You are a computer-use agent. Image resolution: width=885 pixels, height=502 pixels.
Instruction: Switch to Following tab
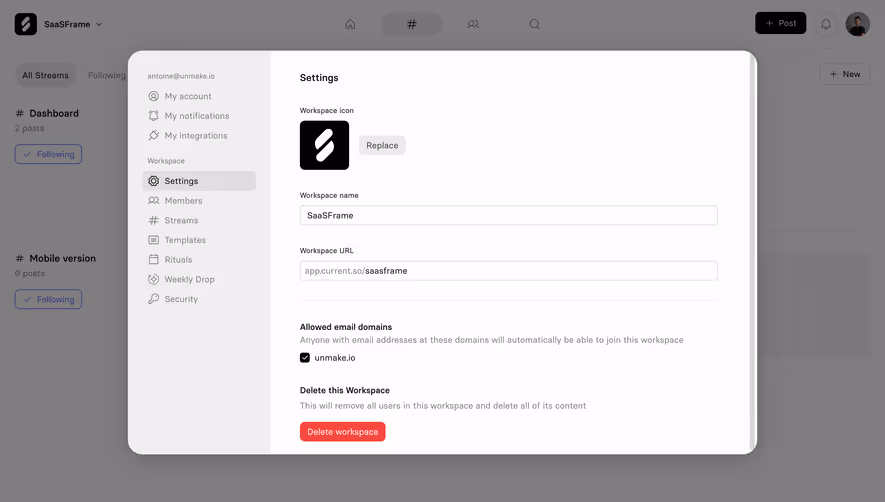(106, 75)
